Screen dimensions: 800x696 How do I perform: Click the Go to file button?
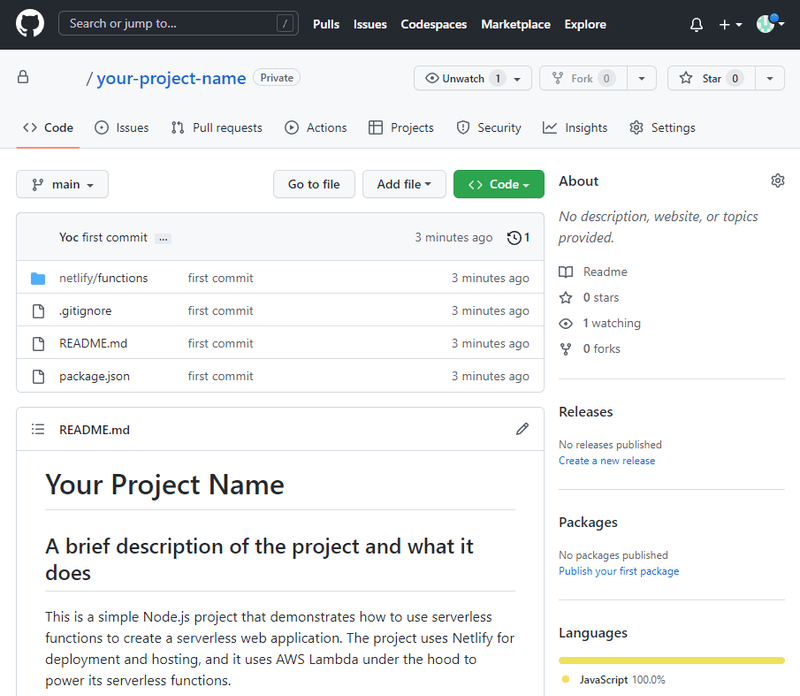click(314, 184)
